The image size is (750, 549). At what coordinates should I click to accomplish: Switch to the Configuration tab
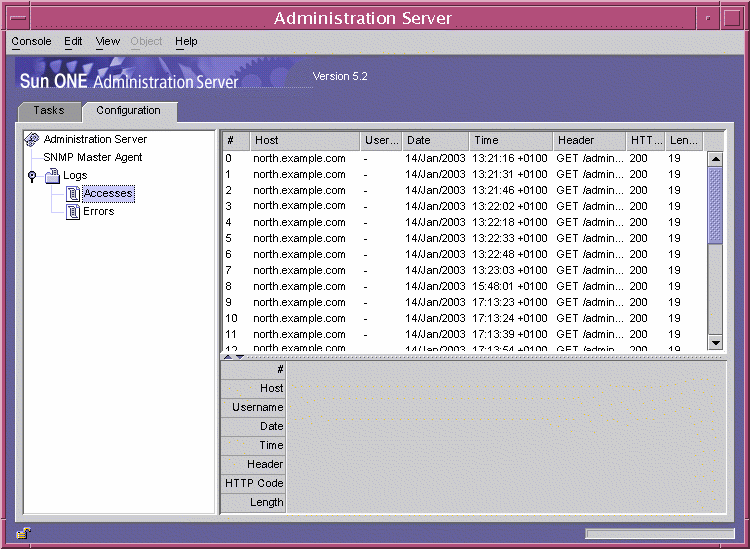129,111
